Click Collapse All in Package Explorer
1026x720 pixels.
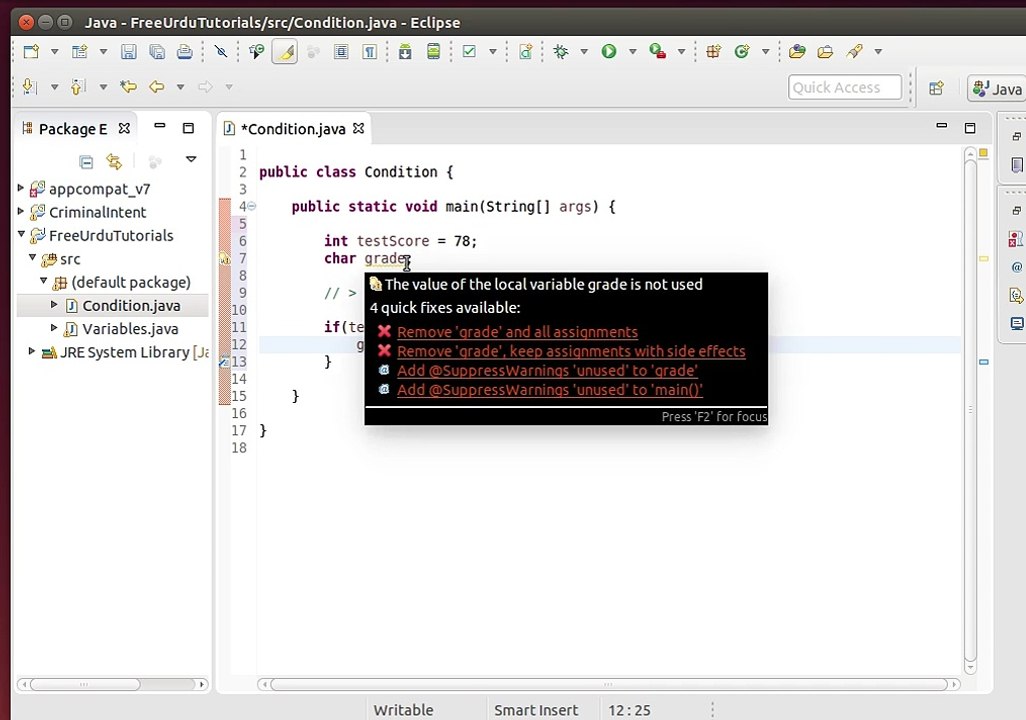[x=86, y=161]
